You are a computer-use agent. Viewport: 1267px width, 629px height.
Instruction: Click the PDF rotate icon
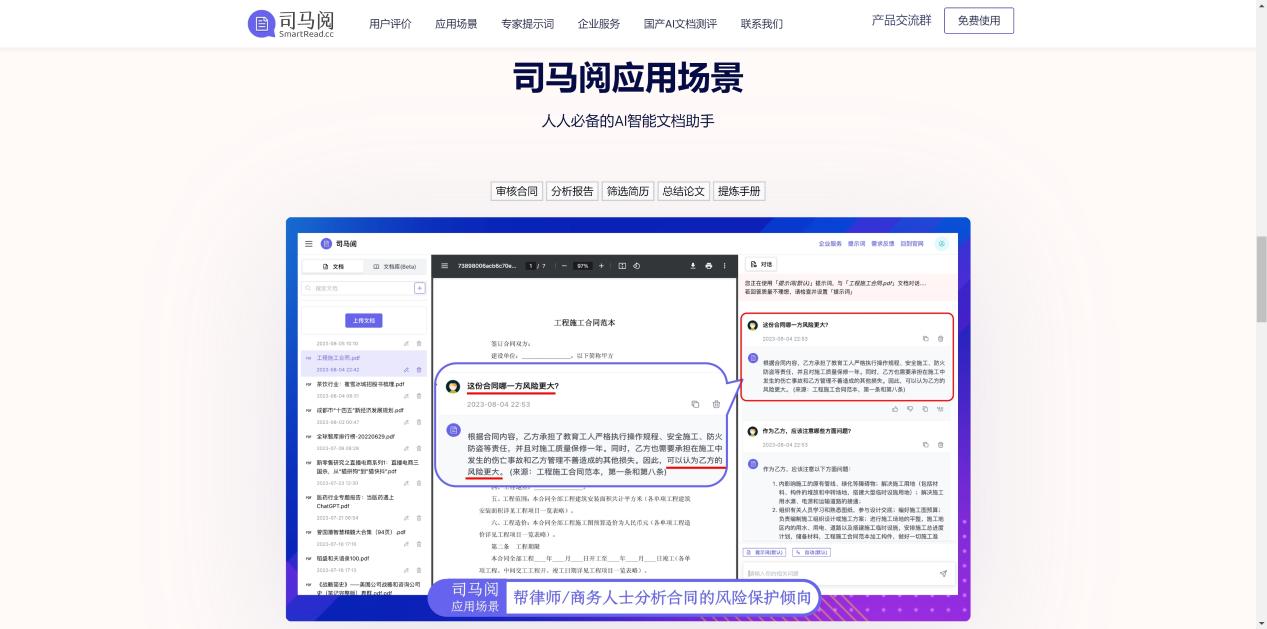click(x=636, y=266)
